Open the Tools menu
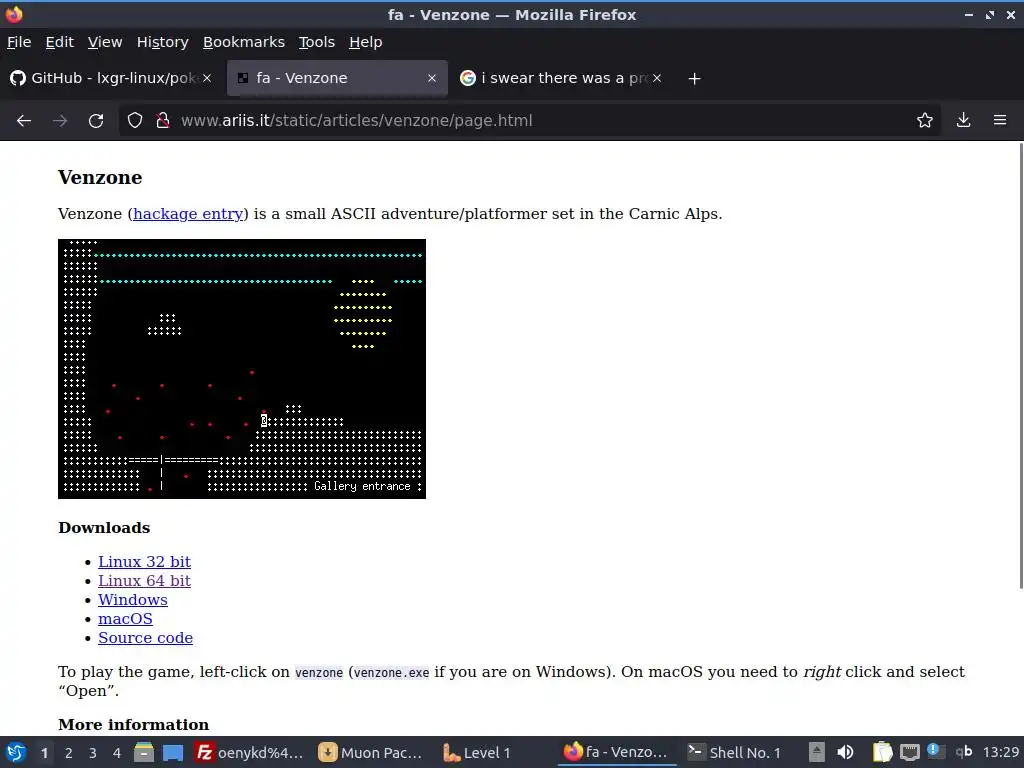The image size is (1024, 768). [x=317, y=42]
